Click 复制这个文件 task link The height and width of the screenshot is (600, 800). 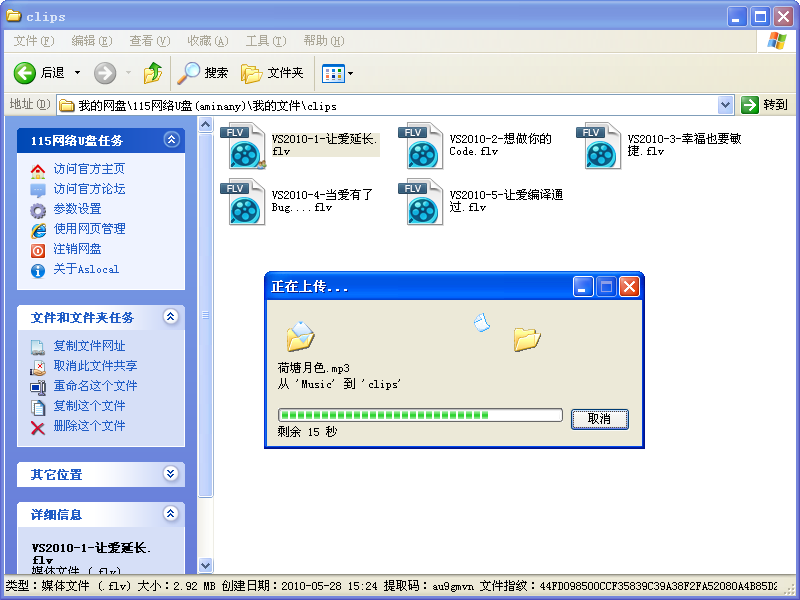click(89, 406)
